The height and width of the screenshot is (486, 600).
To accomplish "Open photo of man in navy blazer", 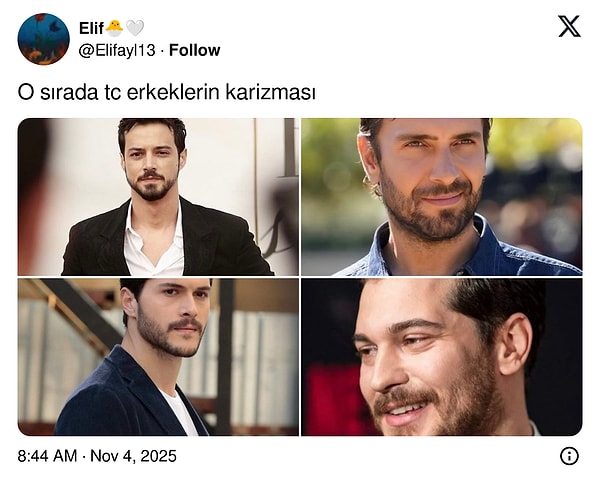I will (x=158, y=357).
